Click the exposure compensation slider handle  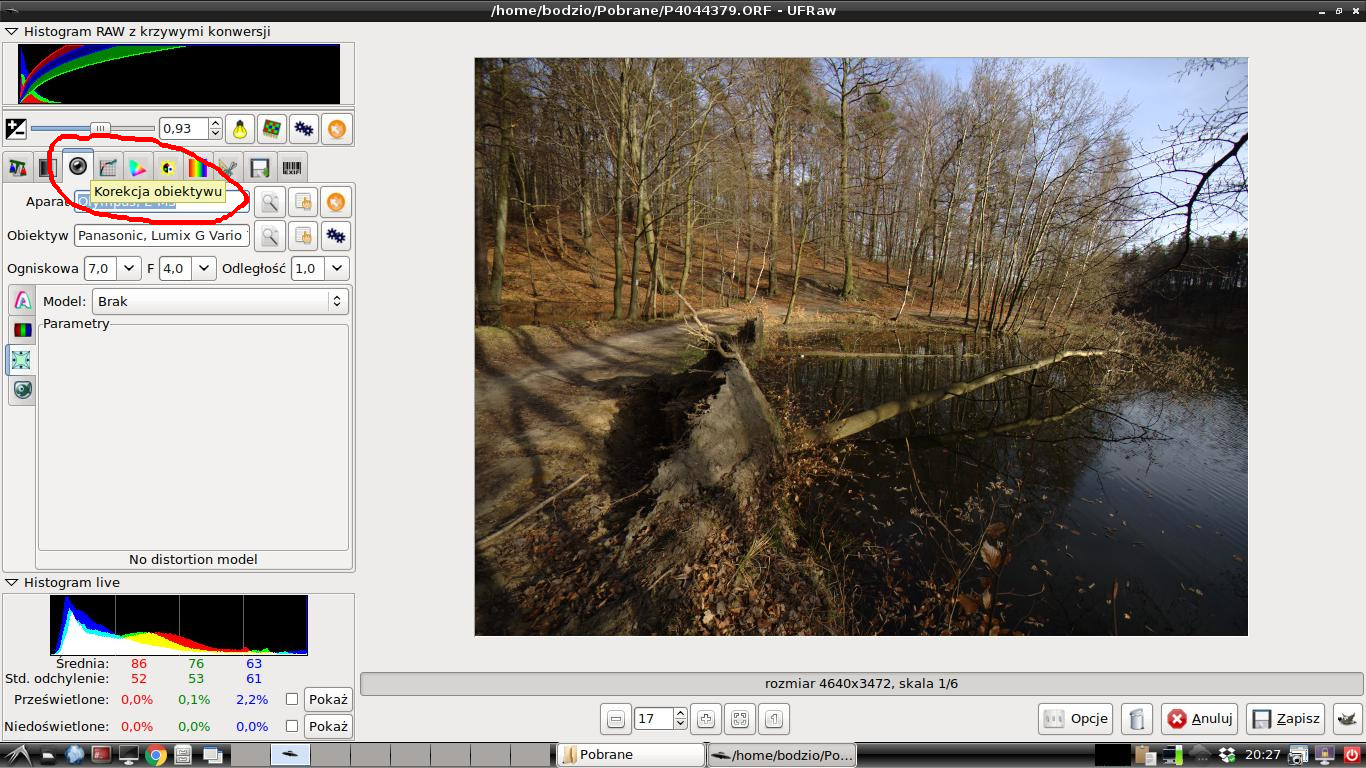tap(100, 128)
